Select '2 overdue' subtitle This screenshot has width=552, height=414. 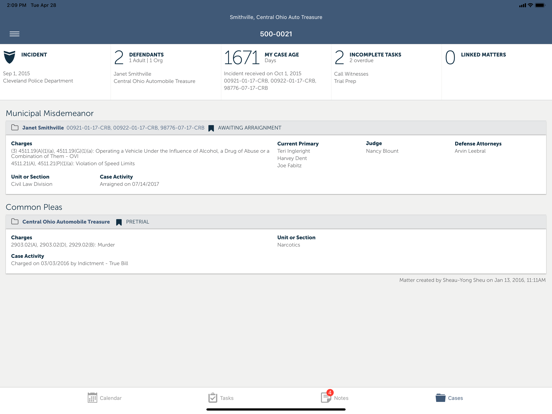click(x=361, y=61)
